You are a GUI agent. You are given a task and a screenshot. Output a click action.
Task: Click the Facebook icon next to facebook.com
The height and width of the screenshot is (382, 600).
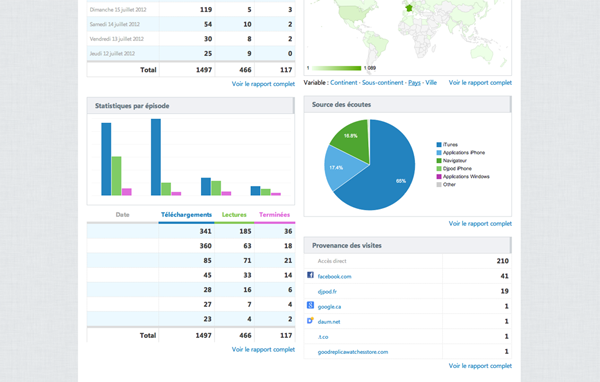click(310, 275)
